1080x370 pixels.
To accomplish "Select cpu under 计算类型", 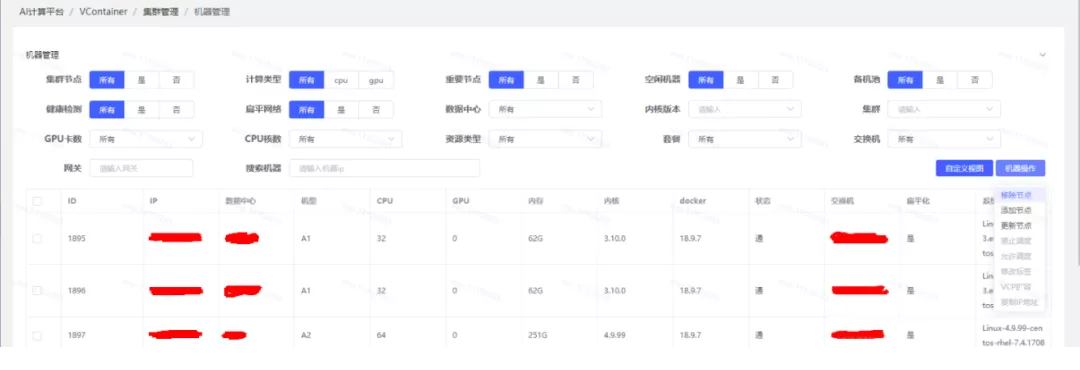I will [342, 80].
